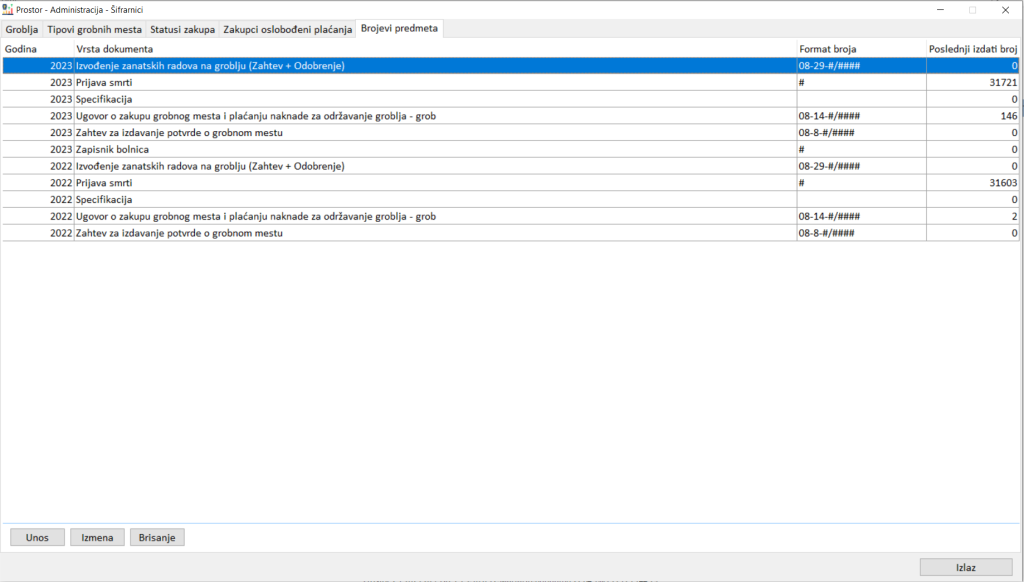This screenshot has height=582, width=1024.
Task: Sort by Poslednji izdati broj column
Action: click(973, 49)
